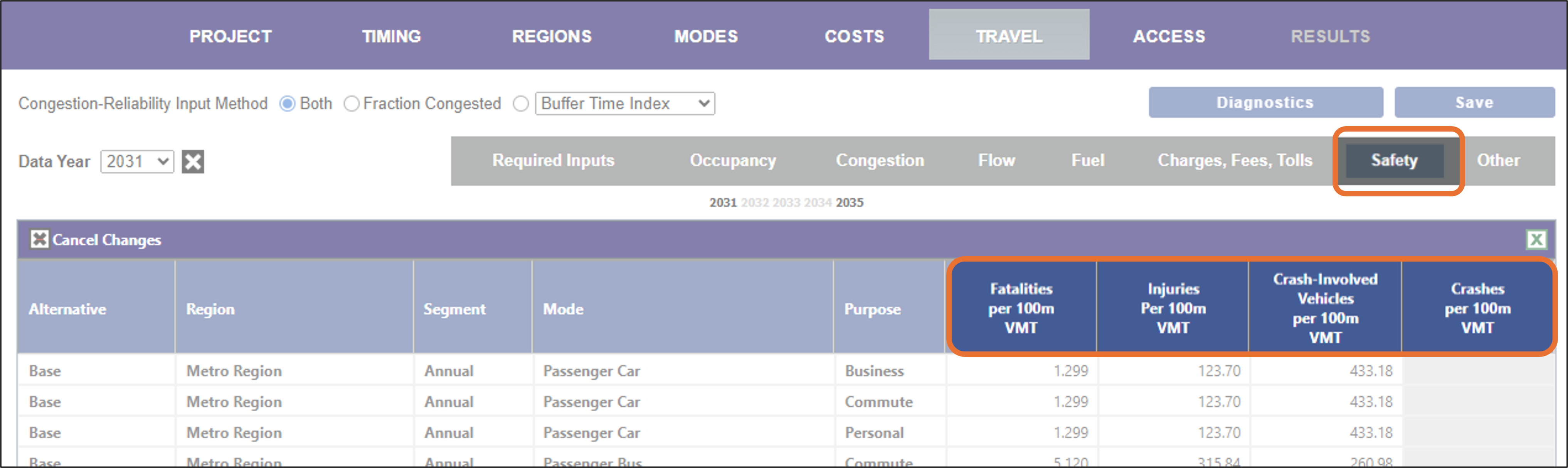Jump to year 2031 link
This screenshot has width=1568, height=468.
coord(723,202)
